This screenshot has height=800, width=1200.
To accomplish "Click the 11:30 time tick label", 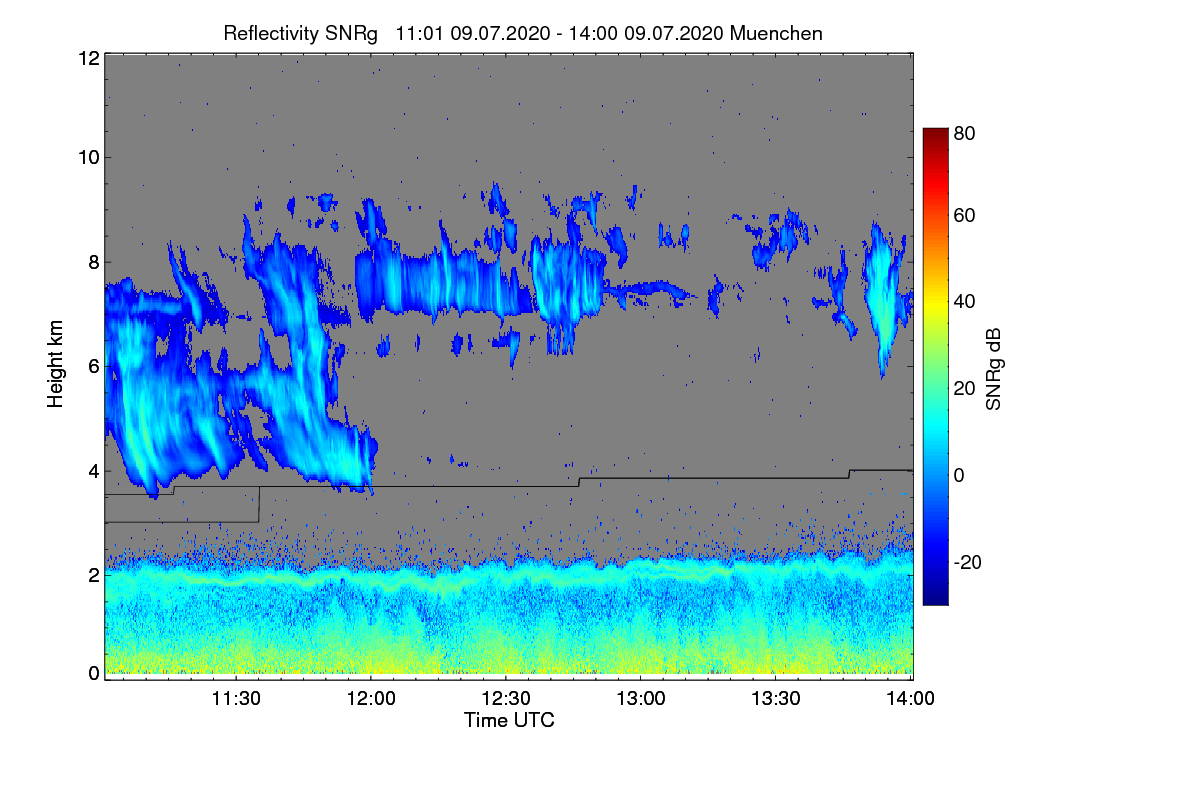I will click(236, 699).
